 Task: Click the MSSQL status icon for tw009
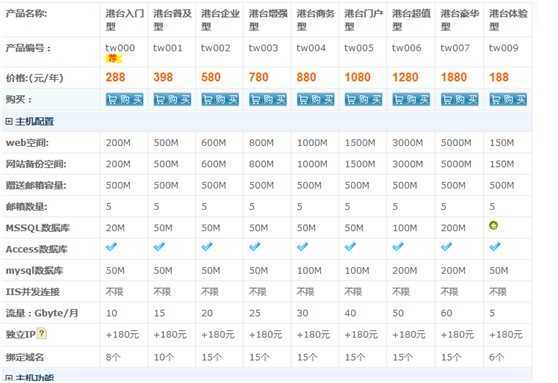pyautogui.click(x=493, y=225)
